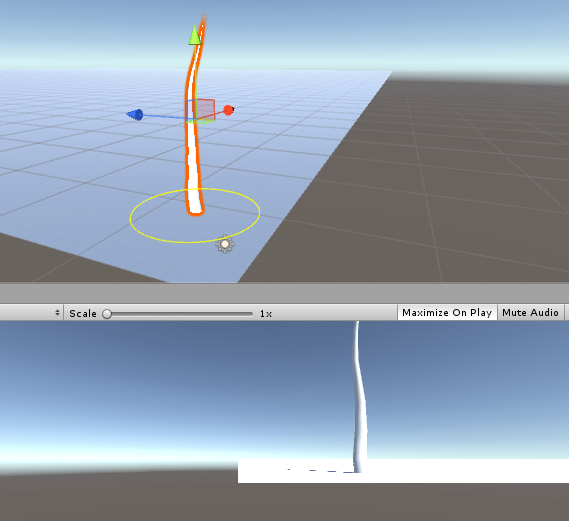The width and height of the screenshot is (569, 521).
Task: Click the Scale label in Game toolbar
Action: coord(83,313)
